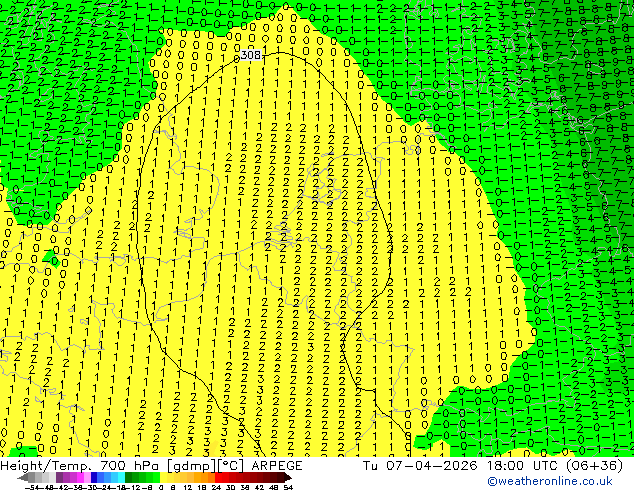The width and height of the screenshot is (634, 490).
Task: Pick the bright red swatch at 24
Action: (x=218, y=477)
